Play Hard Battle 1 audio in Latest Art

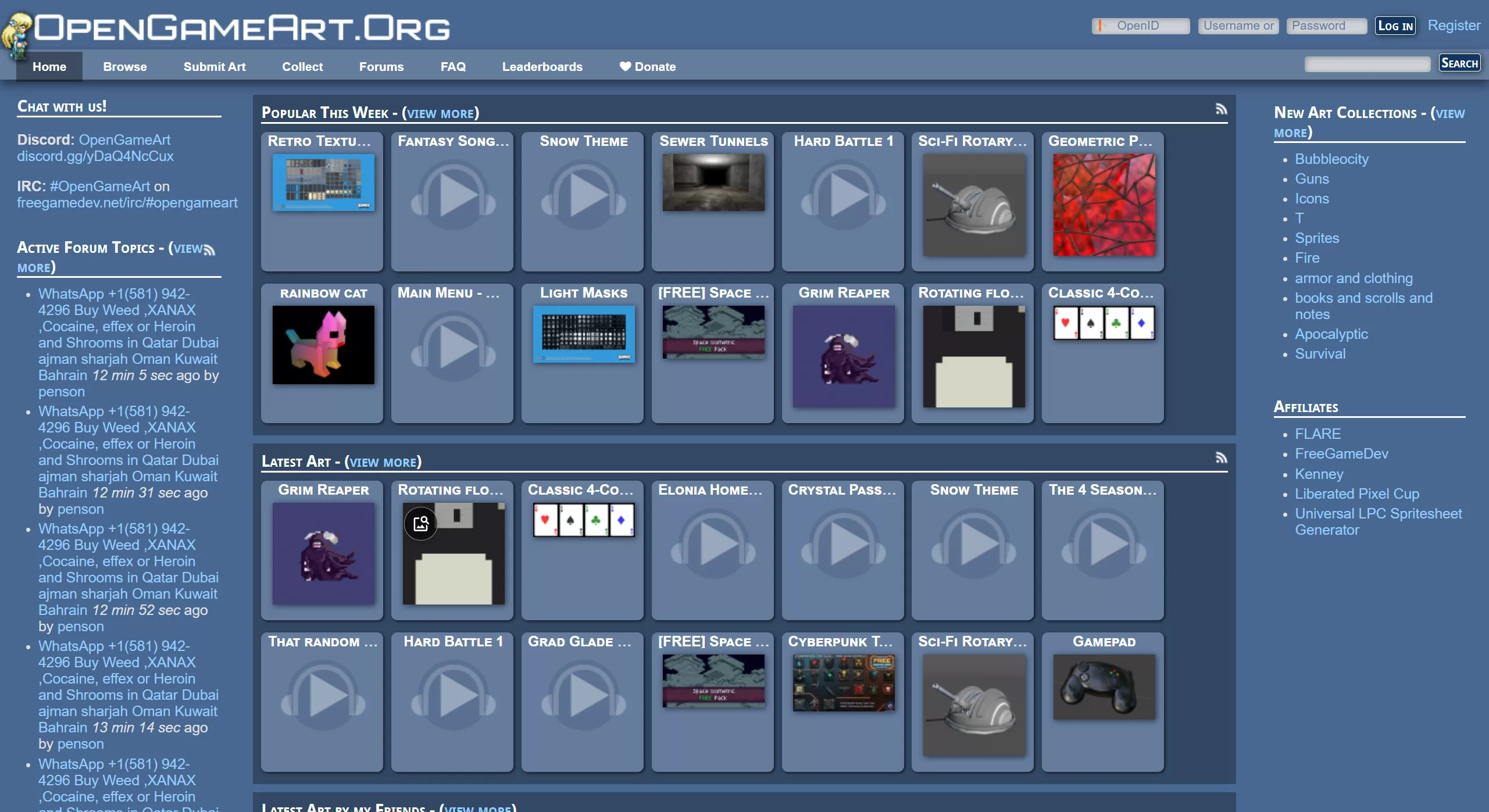pos(453,696)
